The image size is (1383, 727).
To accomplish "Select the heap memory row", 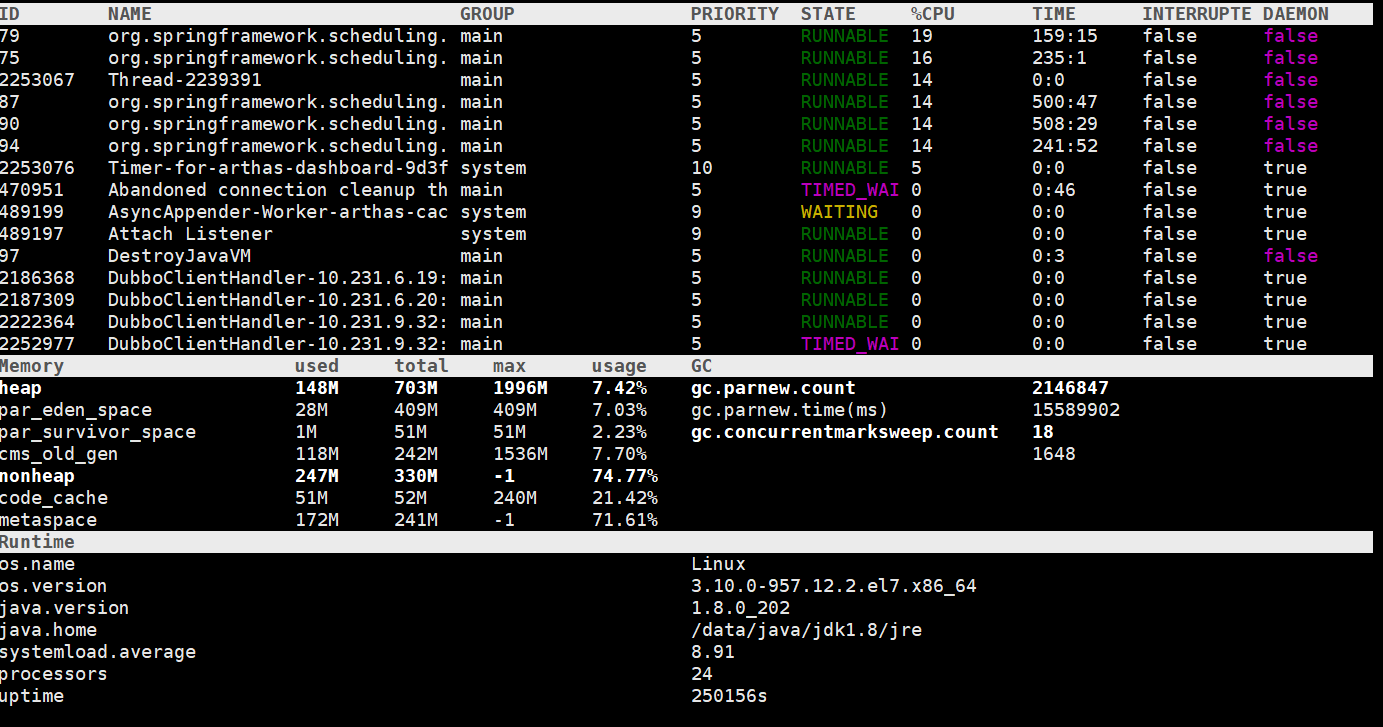I will pos(21,387).
